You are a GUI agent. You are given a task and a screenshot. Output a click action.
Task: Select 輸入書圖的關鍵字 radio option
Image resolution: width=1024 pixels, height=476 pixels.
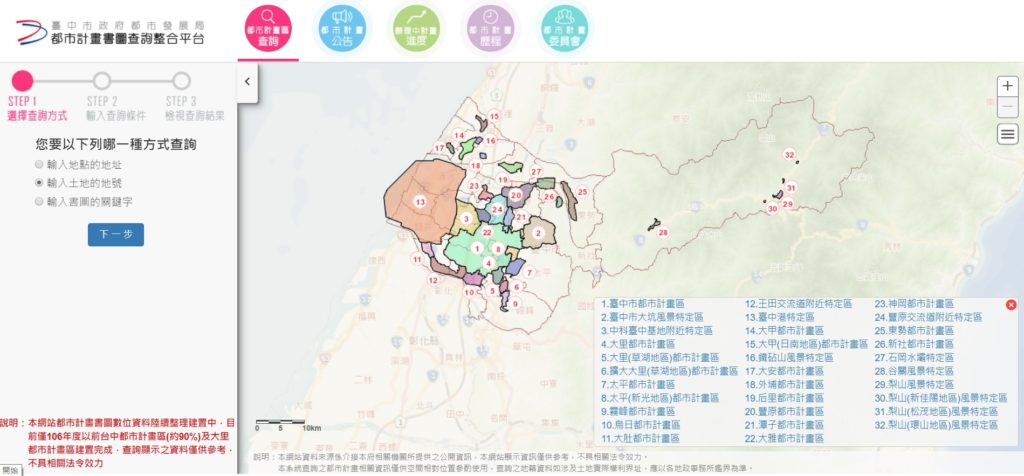pos(39,202)
